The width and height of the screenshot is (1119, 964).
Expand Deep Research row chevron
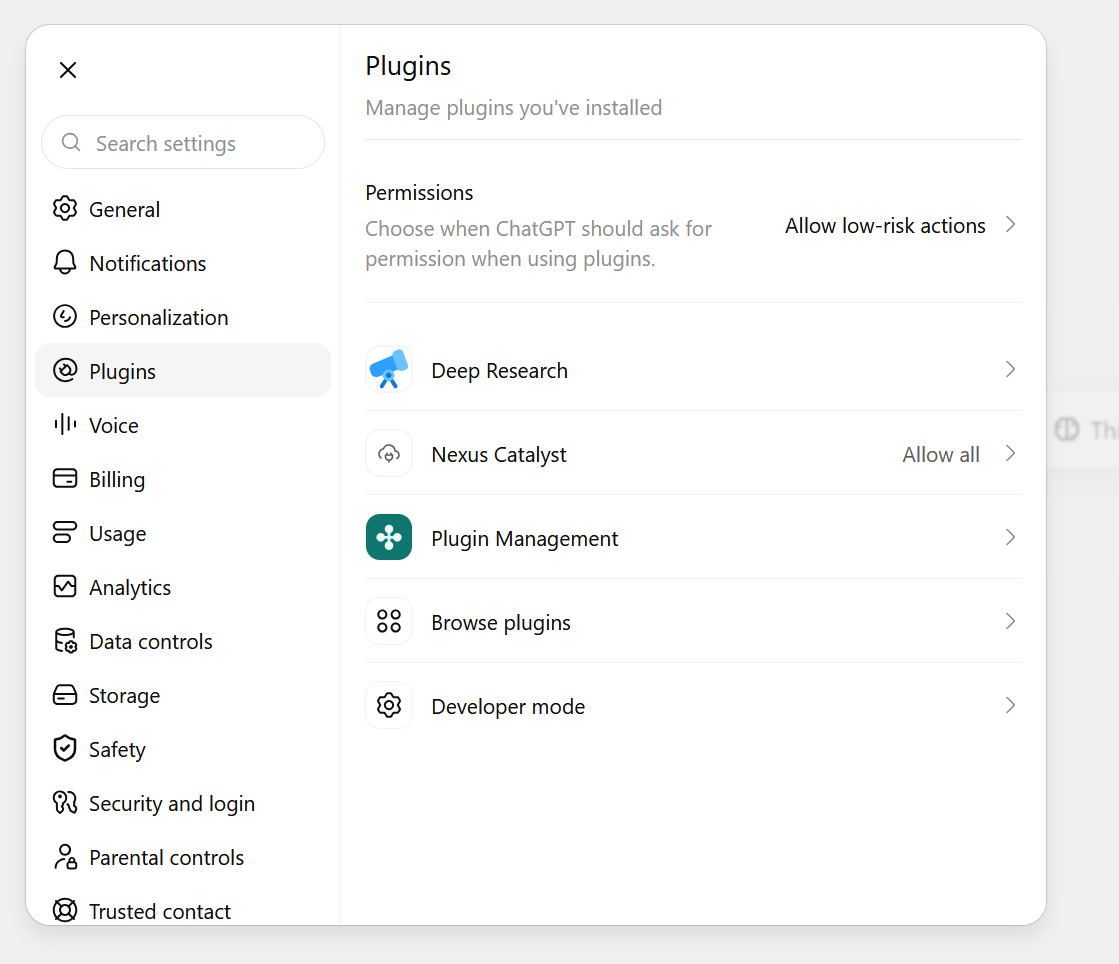[x=1011, y=370]
